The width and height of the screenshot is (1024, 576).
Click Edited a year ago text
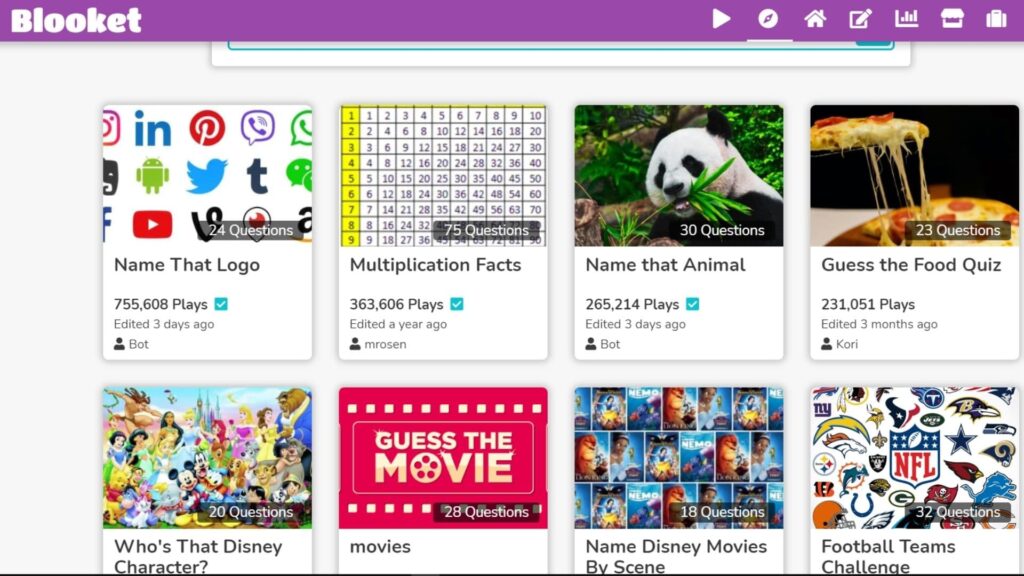[398, 324]
